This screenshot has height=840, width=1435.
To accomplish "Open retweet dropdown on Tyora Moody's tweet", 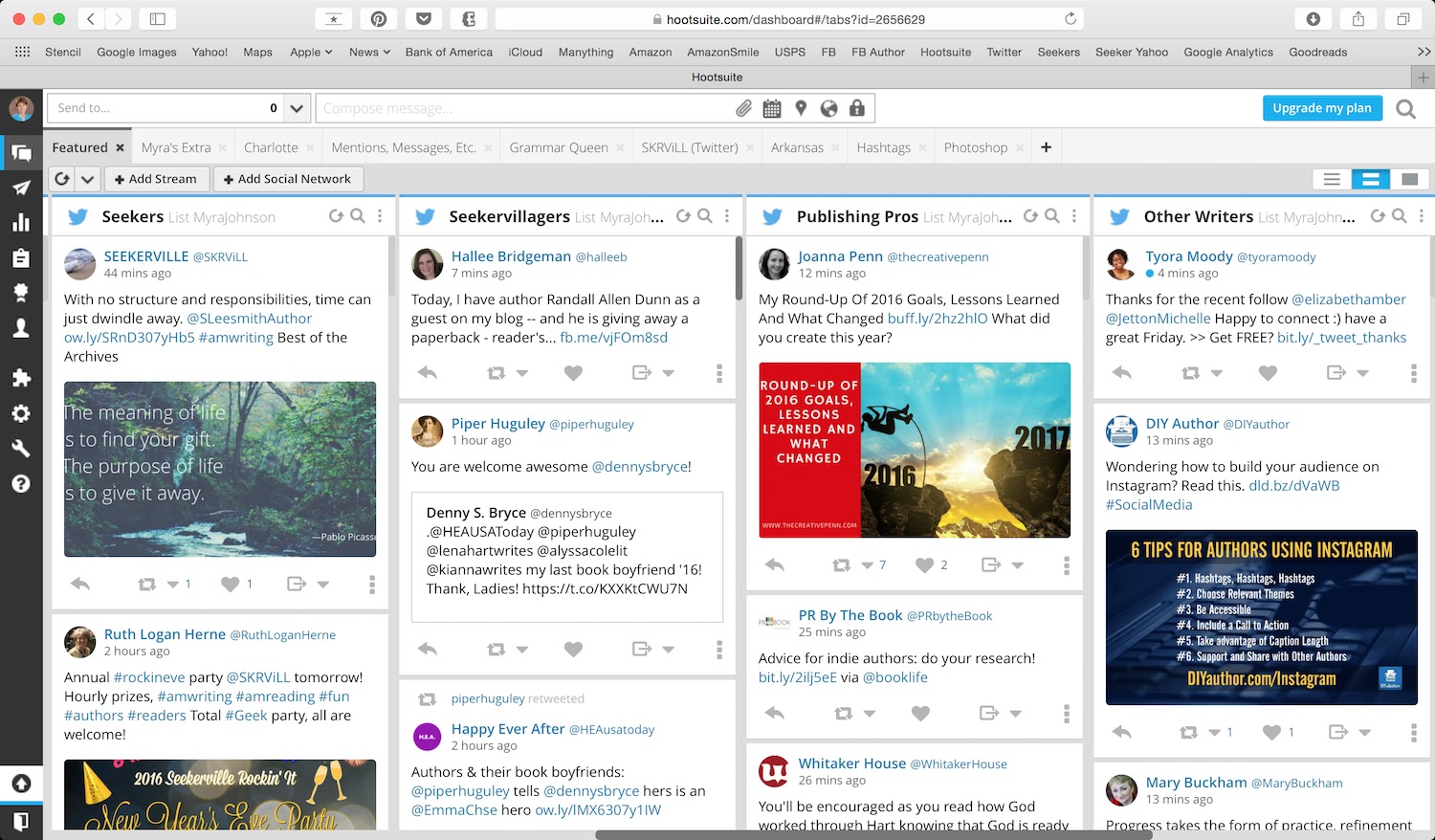I will point(1217,373).
